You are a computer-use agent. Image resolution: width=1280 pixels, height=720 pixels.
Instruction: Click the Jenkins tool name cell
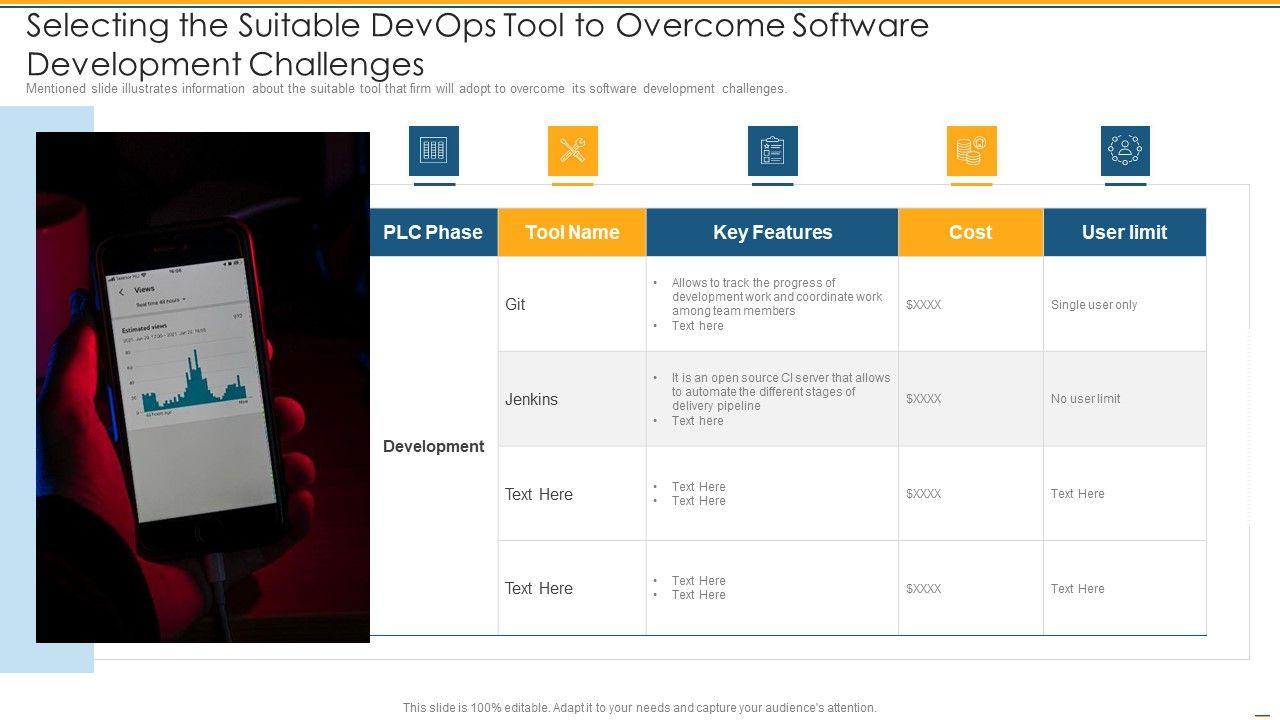pyautogui.click(x=572, y=399)
